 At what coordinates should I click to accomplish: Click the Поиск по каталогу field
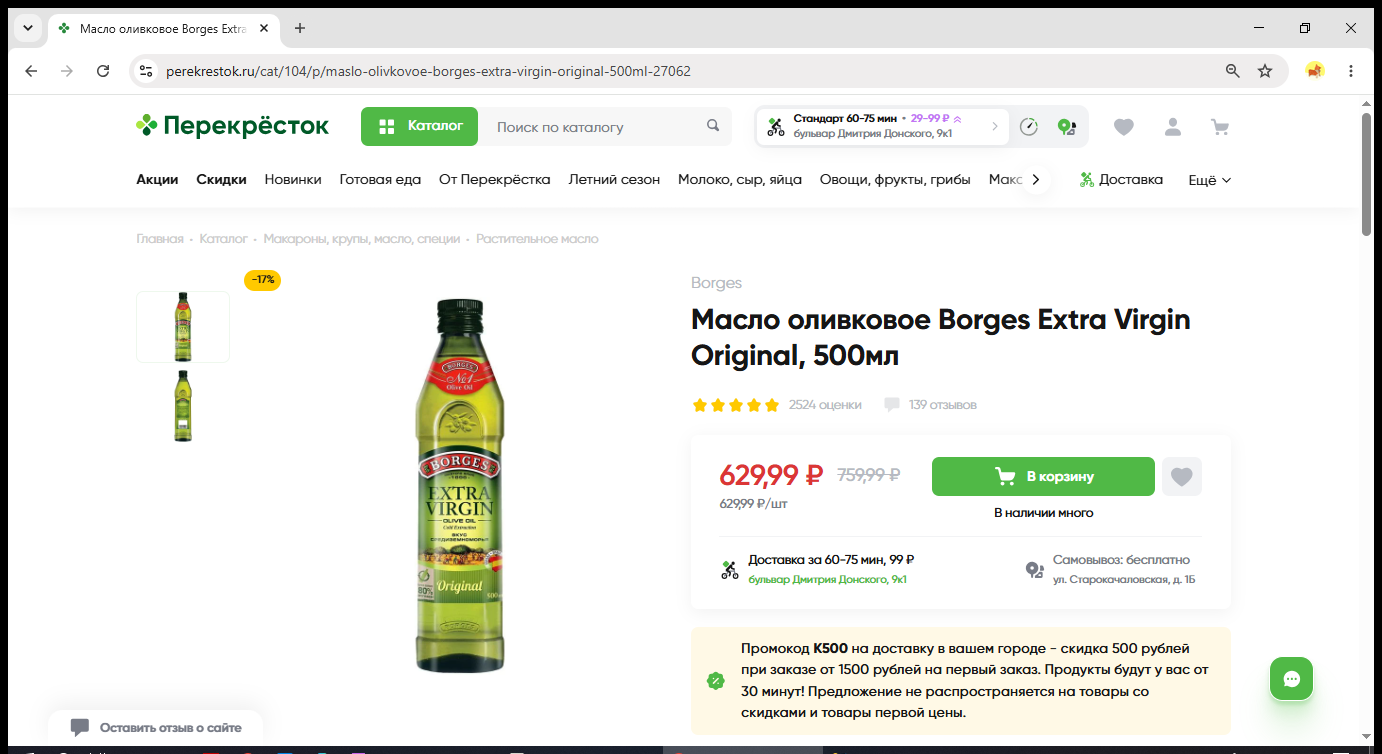(590, 126)
